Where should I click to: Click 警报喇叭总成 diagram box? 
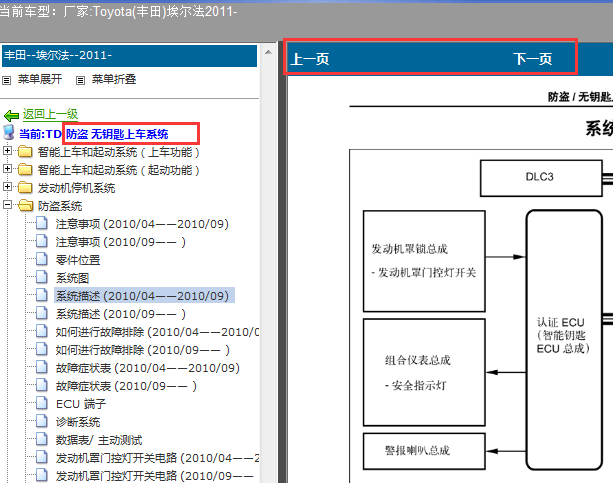point(424,451)
